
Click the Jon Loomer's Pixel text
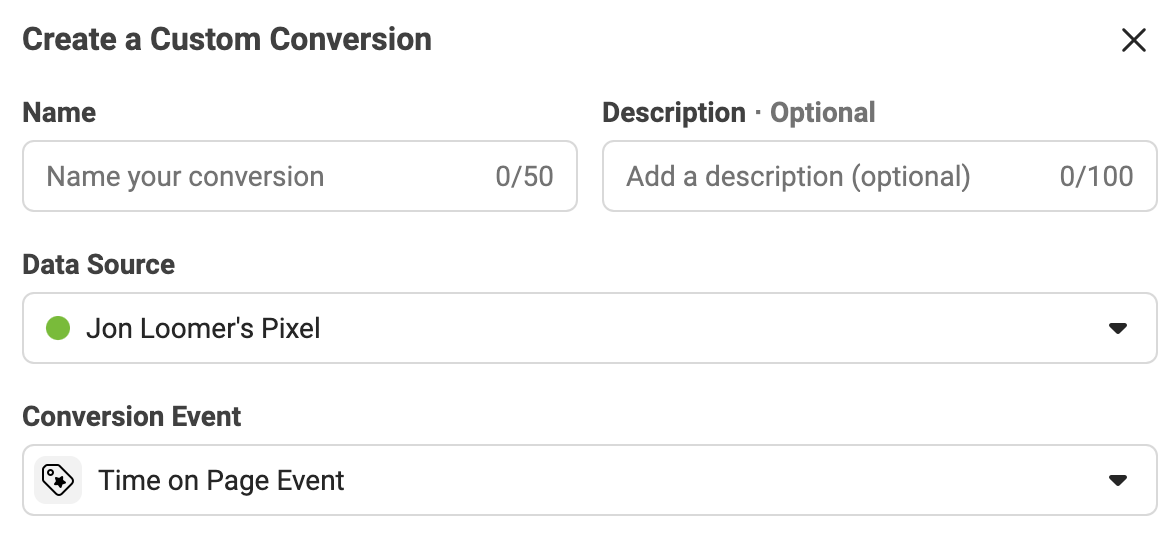pos(203,329)
